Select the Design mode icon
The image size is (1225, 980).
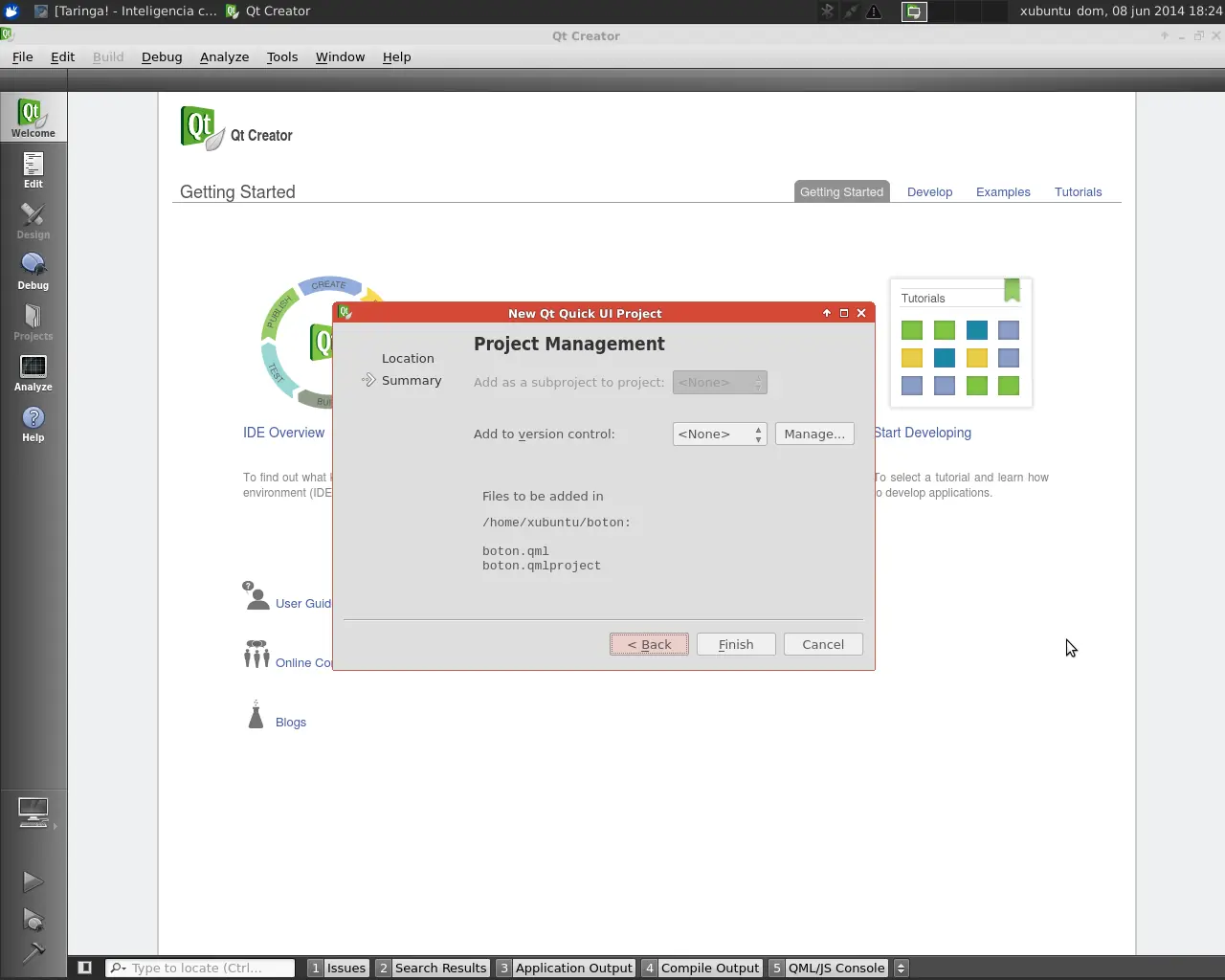[33, 220]
